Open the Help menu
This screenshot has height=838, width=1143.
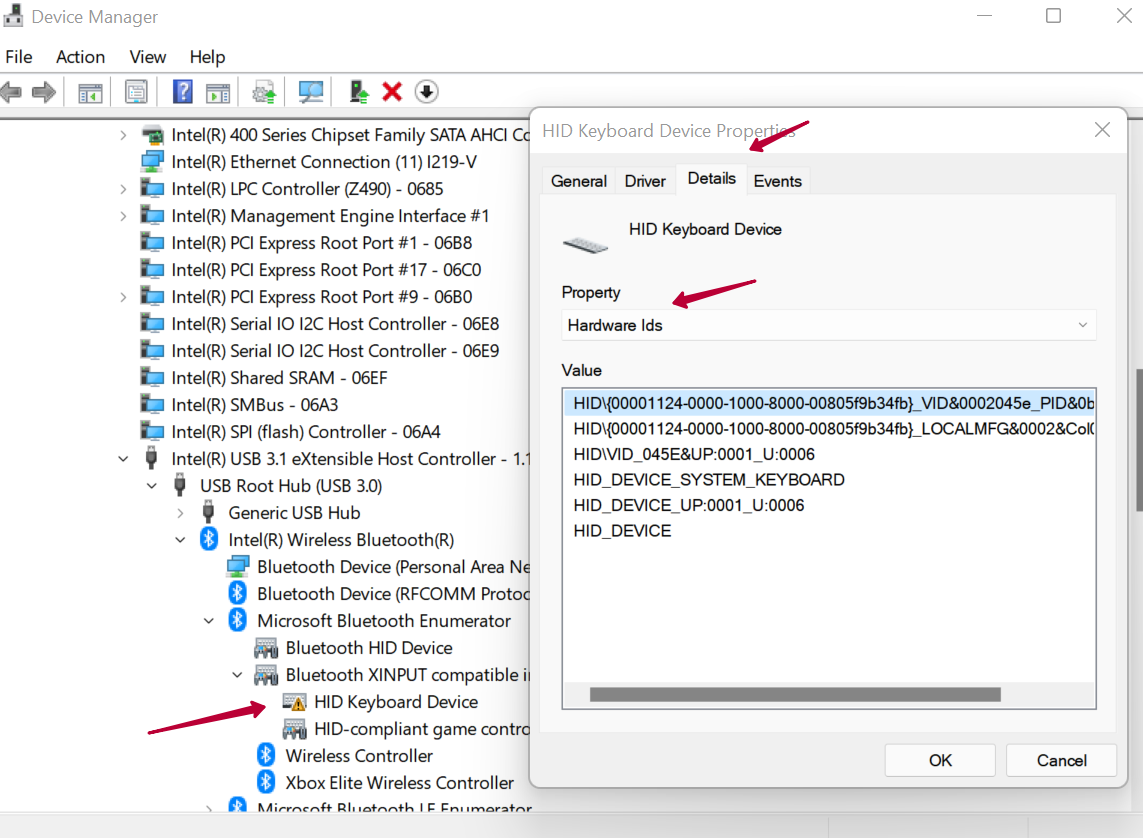pyautogui.click(x=207, y=57)
